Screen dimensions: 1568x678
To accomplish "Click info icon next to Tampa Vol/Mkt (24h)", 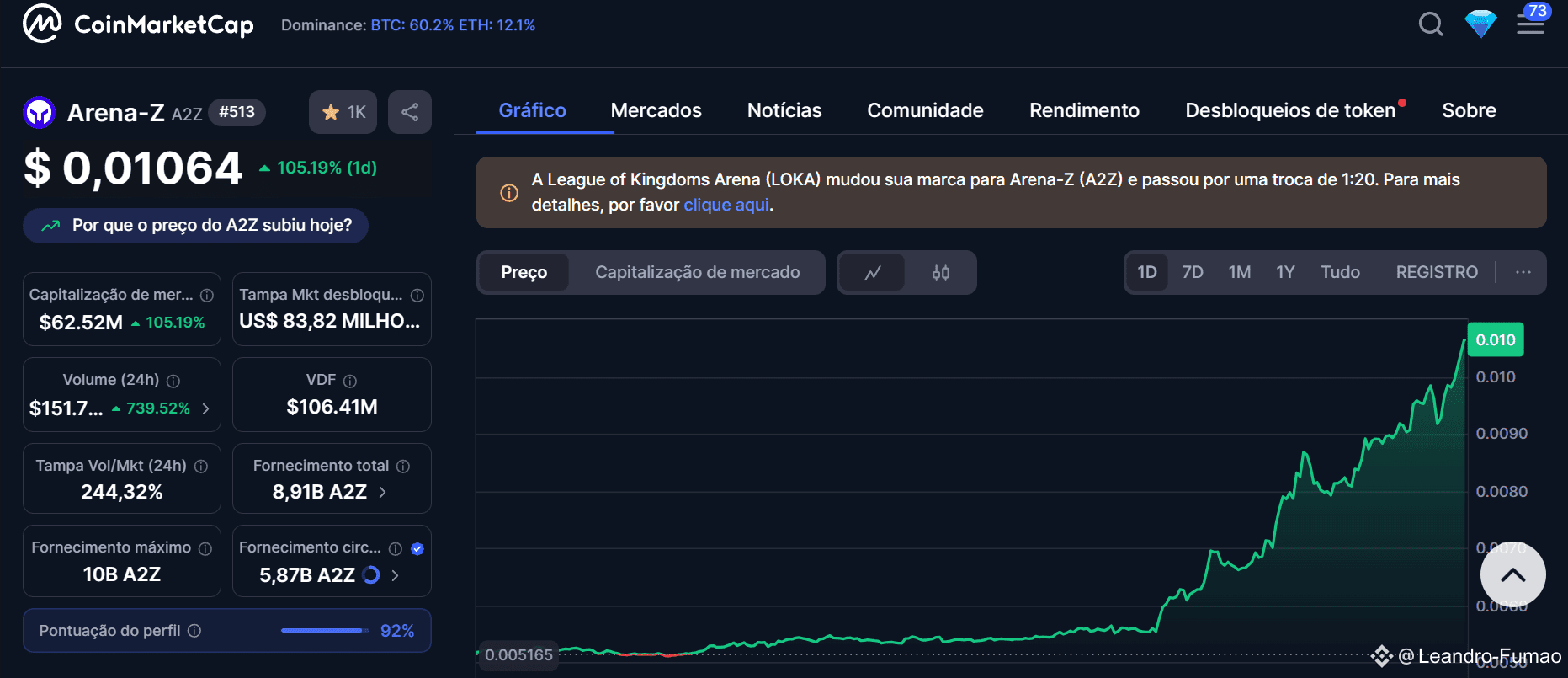I will [x=201, y=467].
